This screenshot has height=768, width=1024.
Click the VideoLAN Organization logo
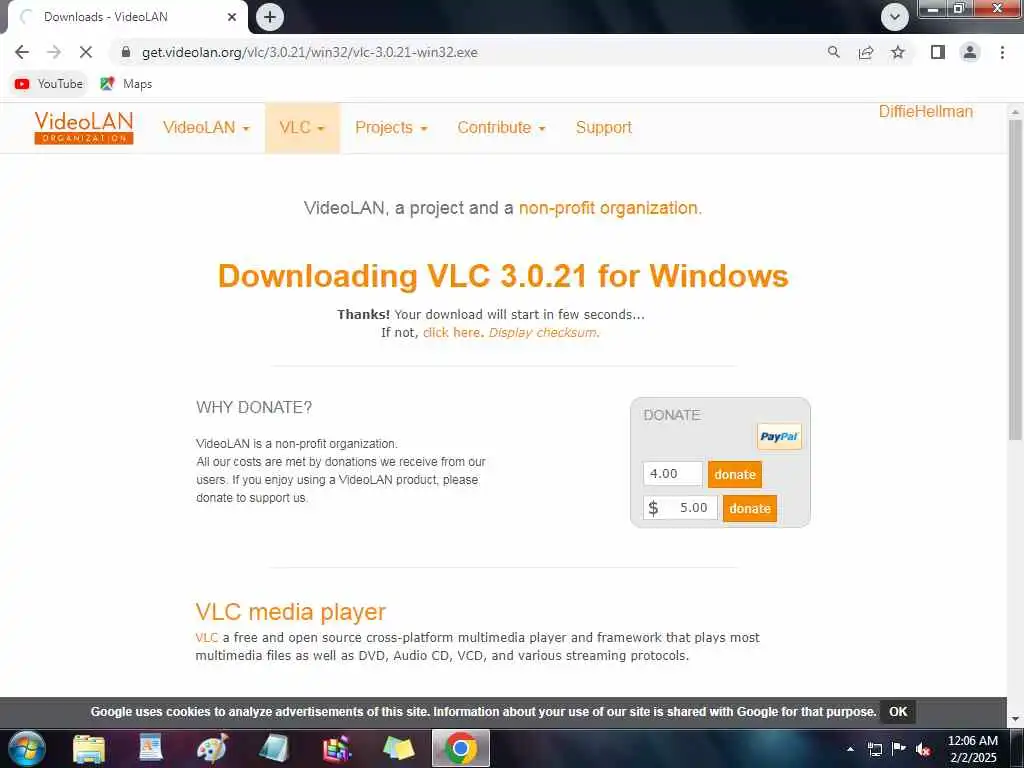(x=84, y=127)
